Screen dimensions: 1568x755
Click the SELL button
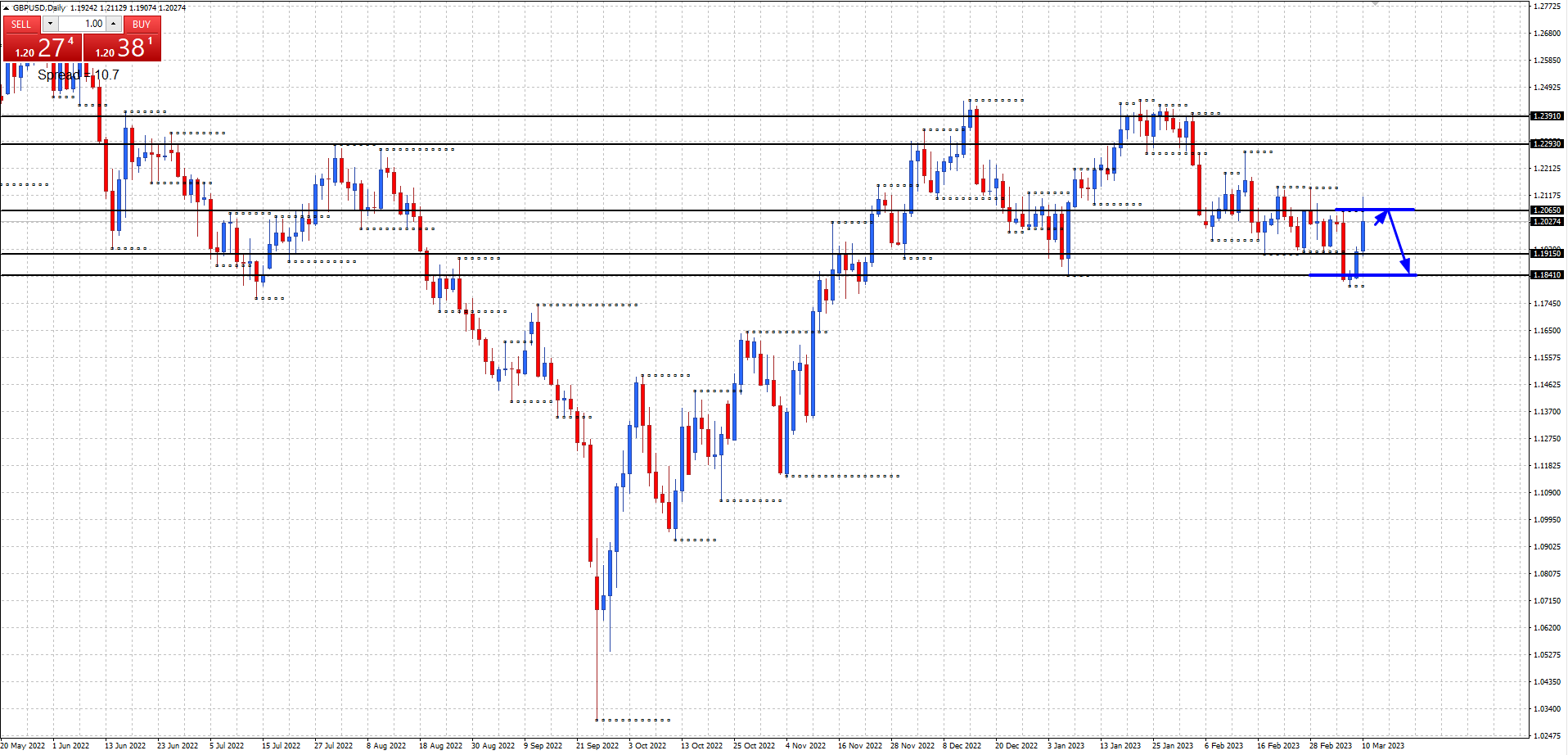click(21, 25)
